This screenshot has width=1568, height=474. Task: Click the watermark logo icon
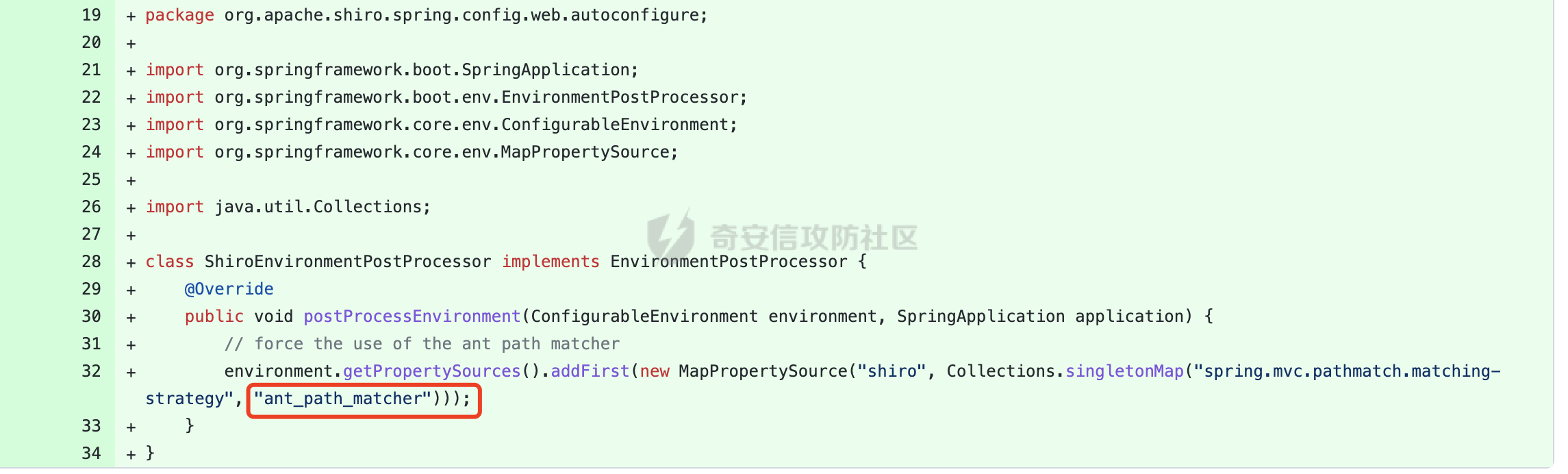point(671,235)
